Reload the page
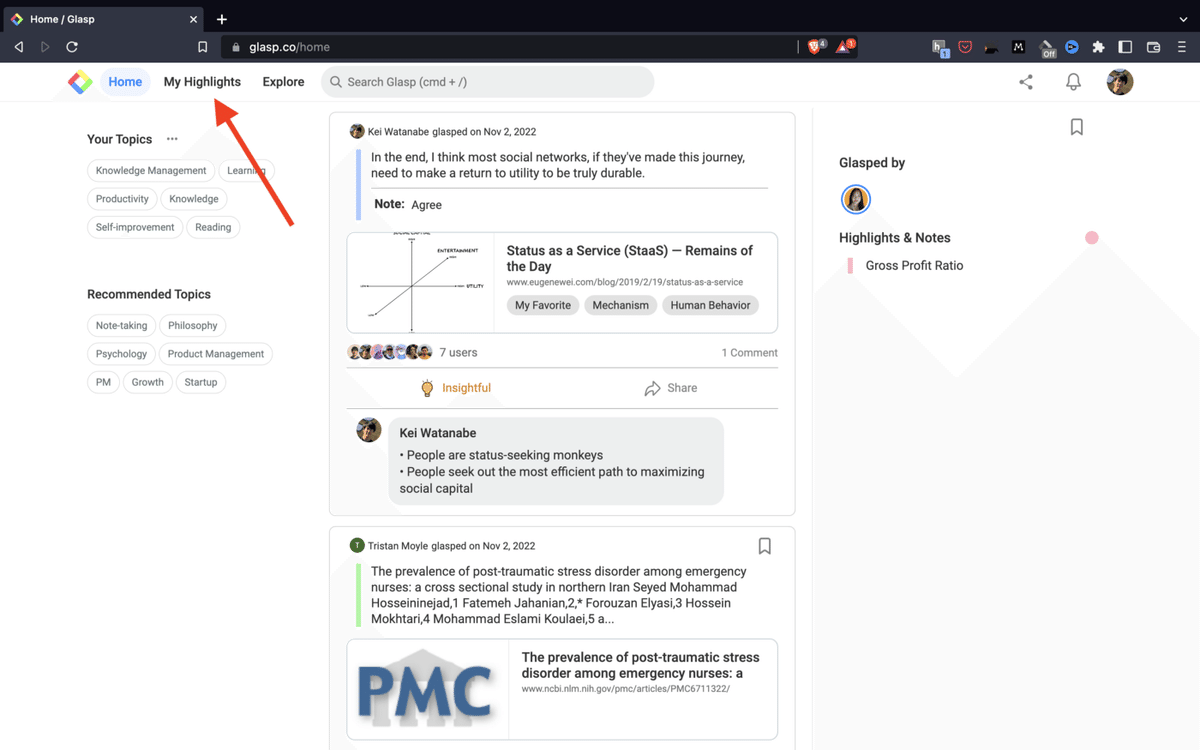Image resolution: width=1200 pixels, height=750 pixels. pos(72,47)
